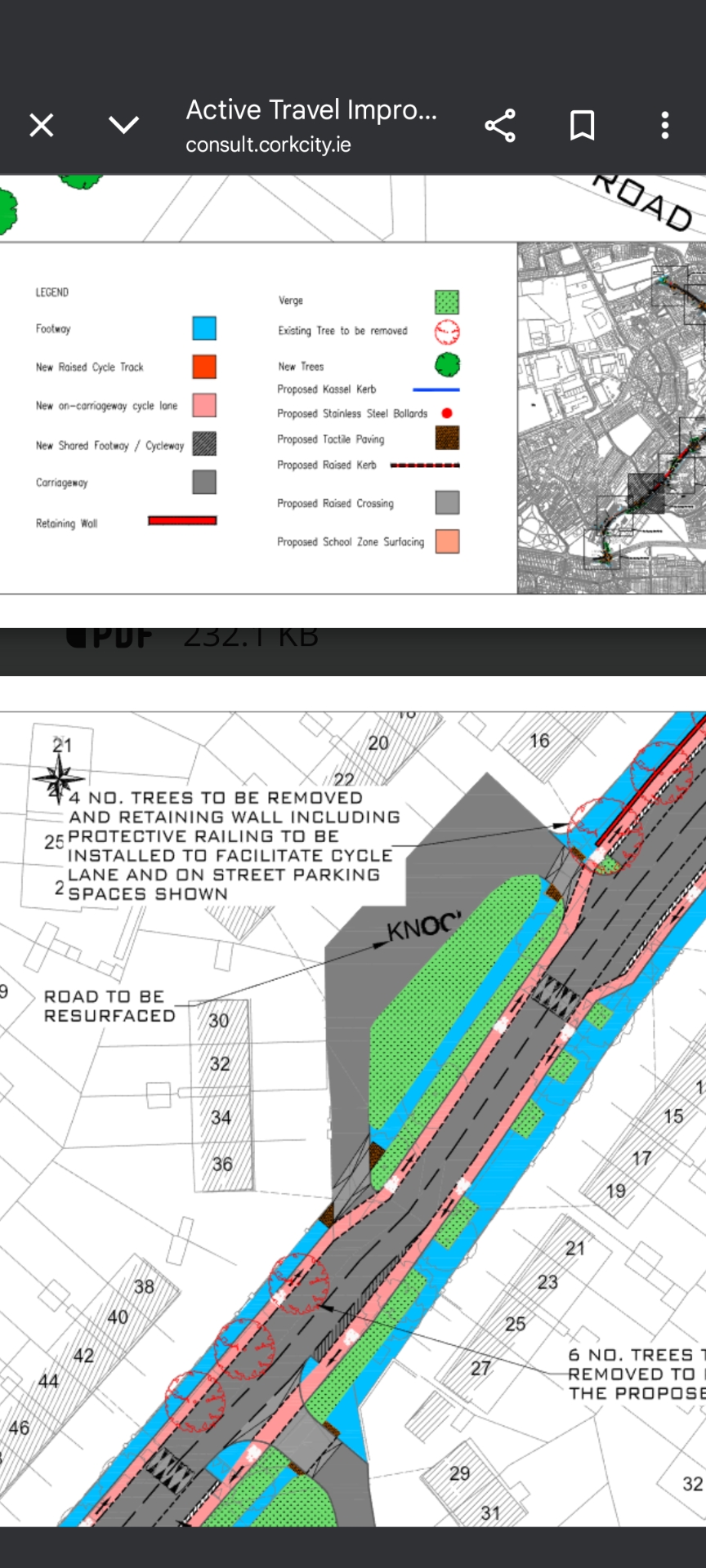The height and width of the screenshot is (1568, 706).
Task: Click the brown Proposed Tactile Paving swatch
Action: 447,439
